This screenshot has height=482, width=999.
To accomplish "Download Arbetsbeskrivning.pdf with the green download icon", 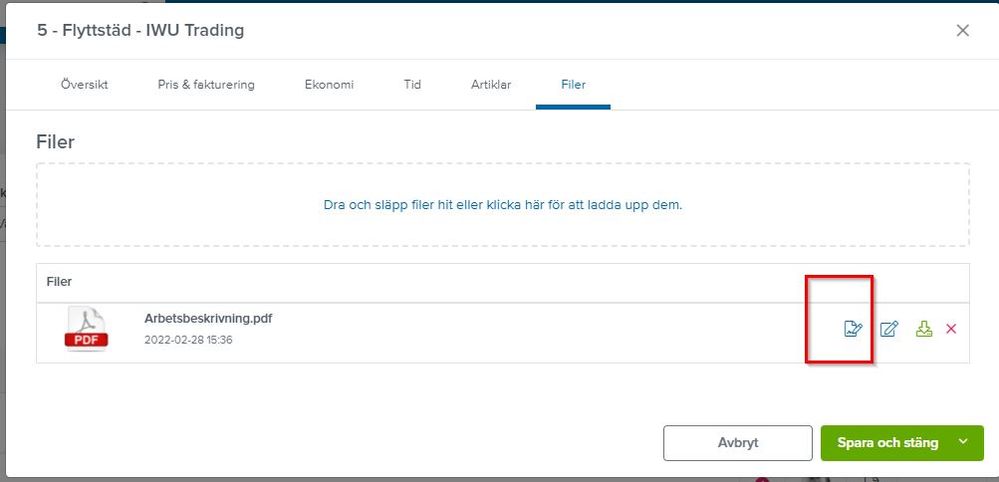I will [924, 329].
